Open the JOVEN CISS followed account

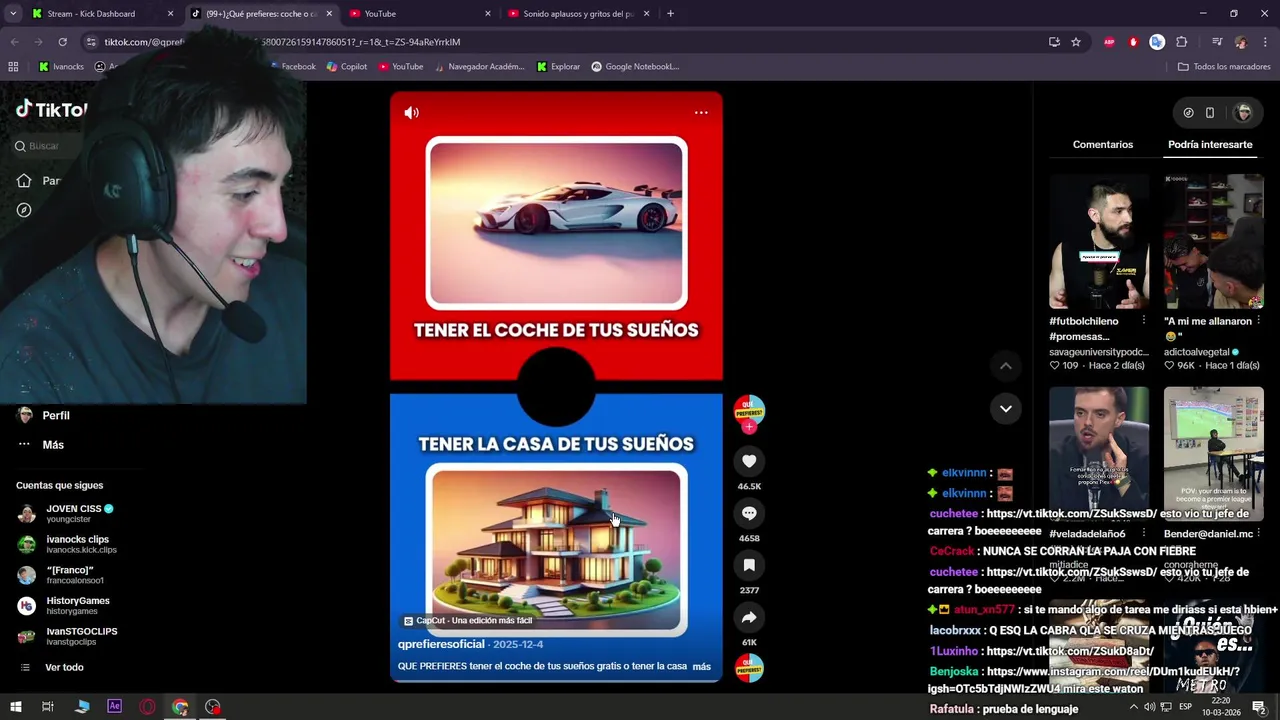66,513
